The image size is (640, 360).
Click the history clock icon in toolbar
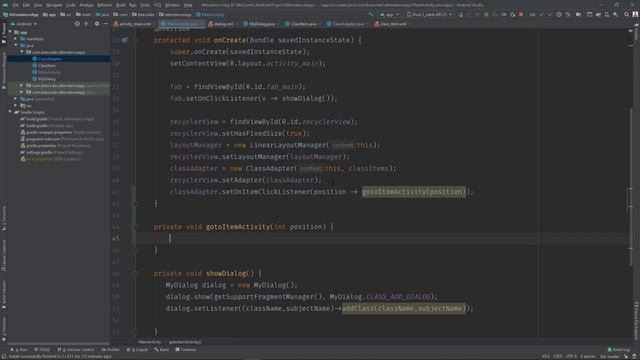pyautogui.click(x=559, y=14)
